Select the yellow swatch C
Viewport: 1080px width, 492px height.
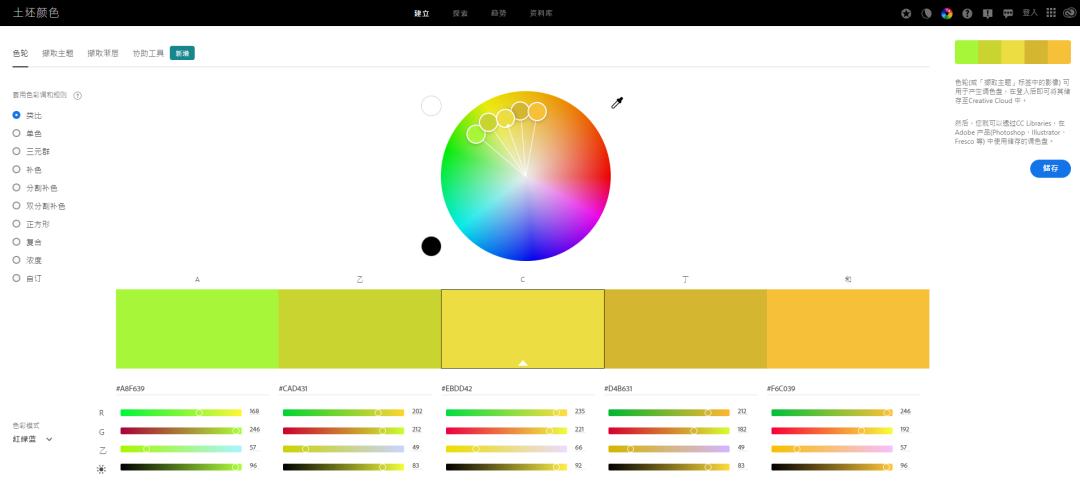point(523,329)
